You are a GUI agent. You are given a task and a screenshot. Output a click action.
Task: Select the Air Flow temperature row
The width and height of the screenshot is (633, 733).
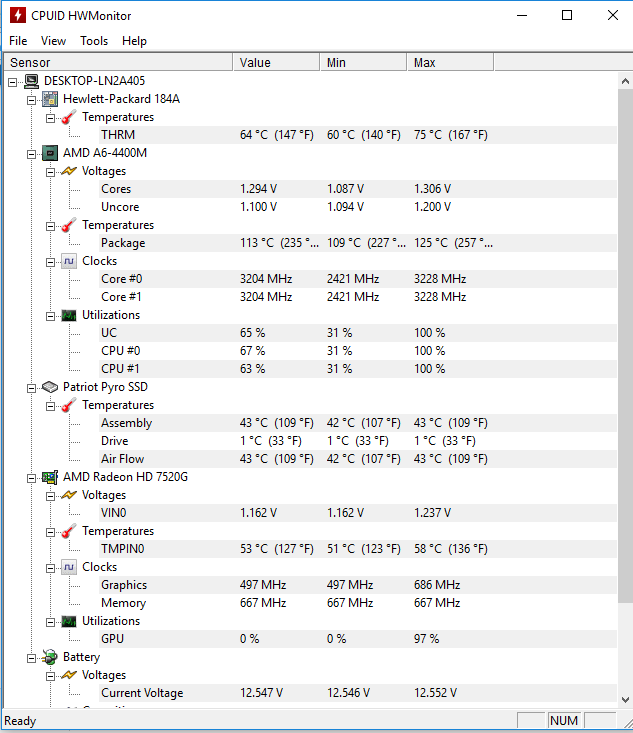pos(358,459)
